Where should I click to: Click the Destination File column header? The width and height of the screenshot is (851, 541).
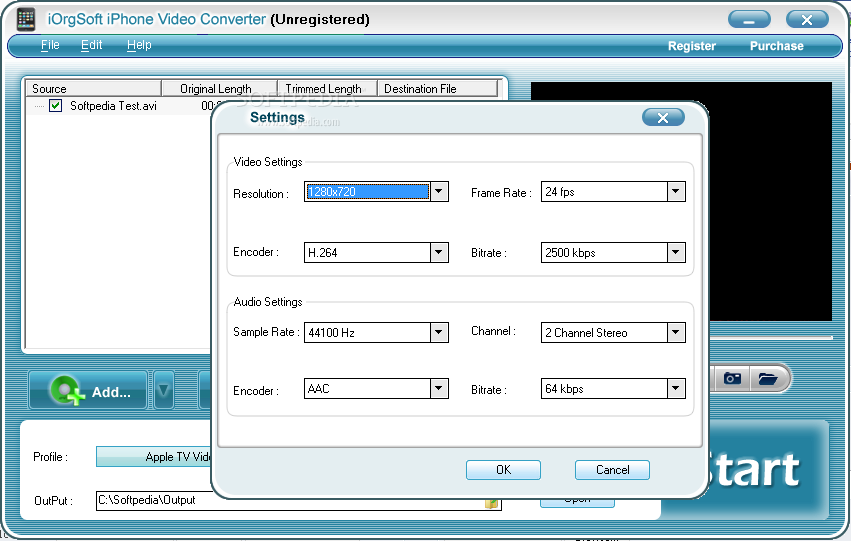click(437, 88)
